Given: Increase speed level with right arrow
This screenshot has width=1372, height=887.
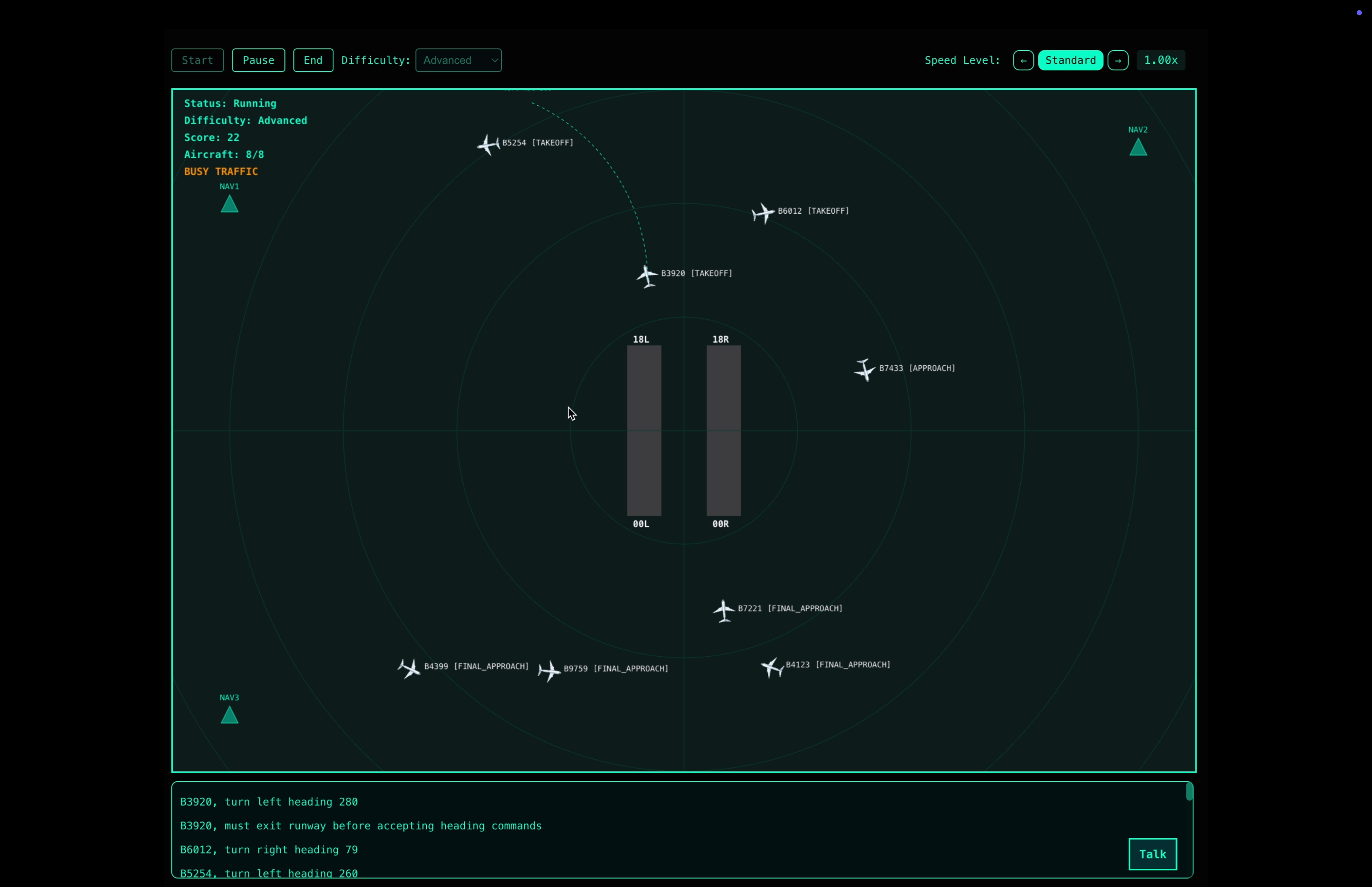Looking at the screenshot, I should (x=1118, y=60).
